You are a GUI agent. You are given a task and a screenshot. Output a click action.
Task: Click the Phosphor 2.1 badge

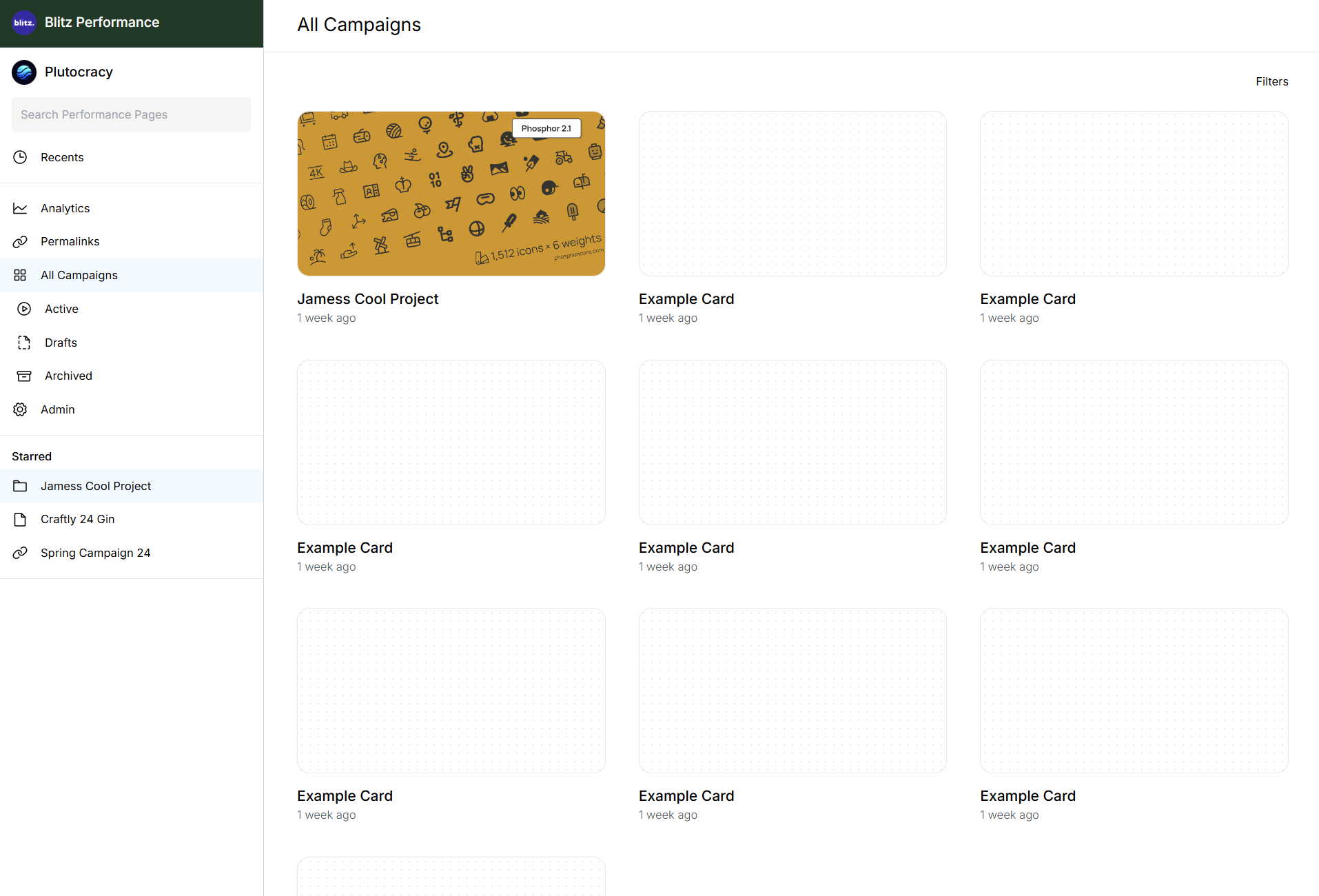[546, 128]
